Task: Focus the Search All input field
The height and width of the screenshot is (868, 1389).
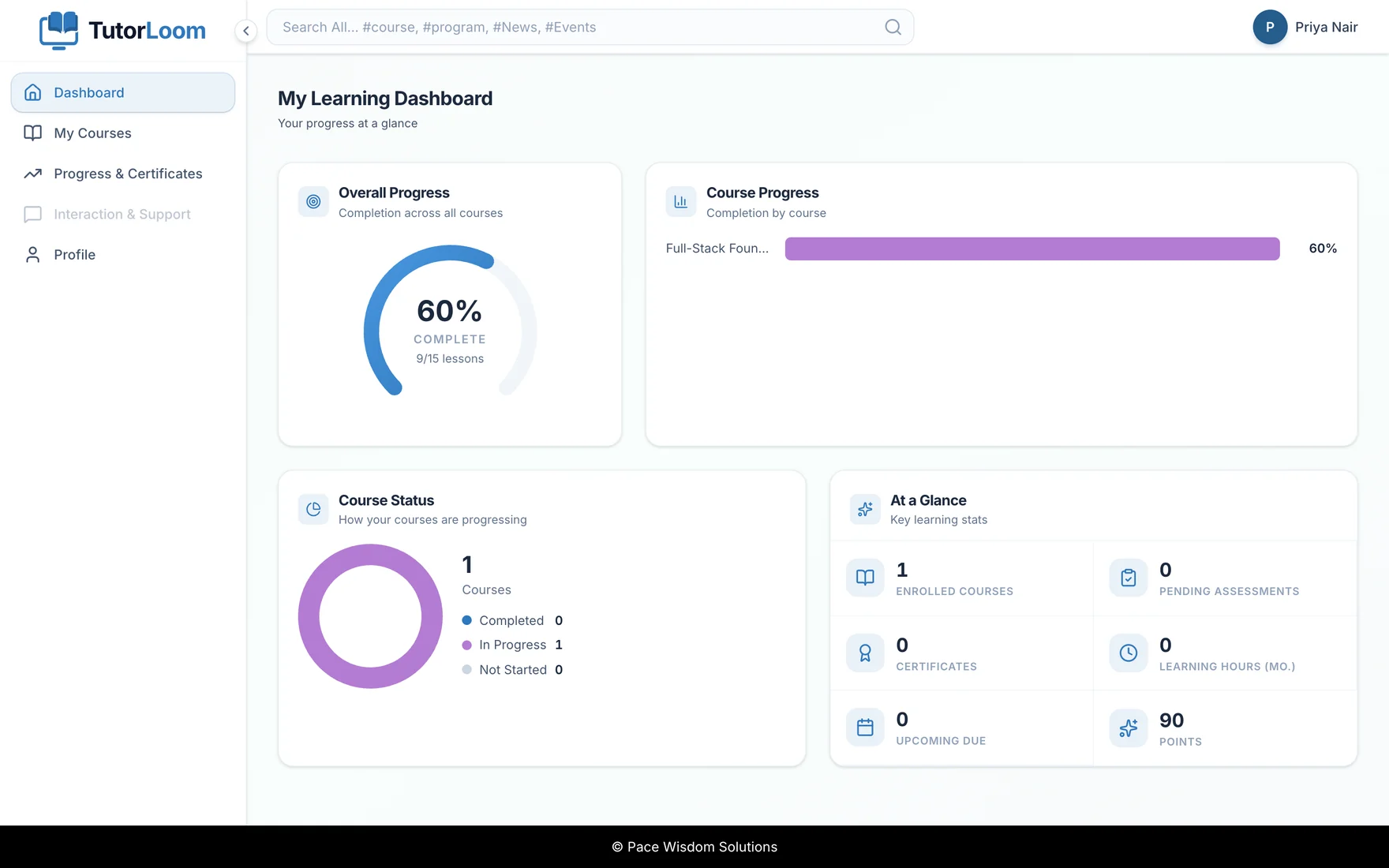Action: point(590,27)
